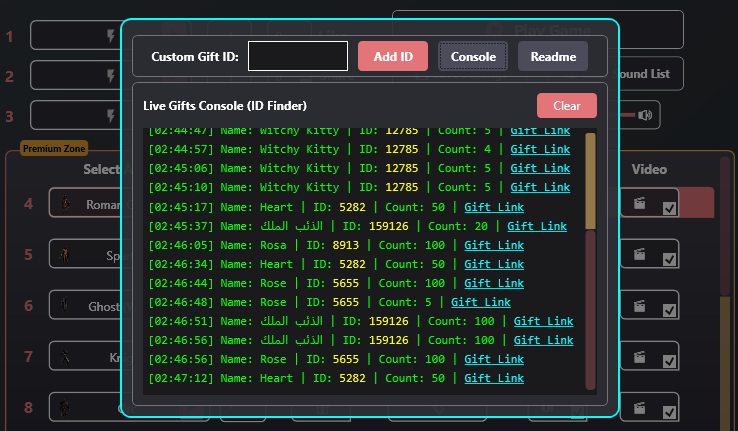The image size is (738, 431).
Task: Click the Live Gifts Console (ID Finder) title
Action: click(x=225, y=106)
